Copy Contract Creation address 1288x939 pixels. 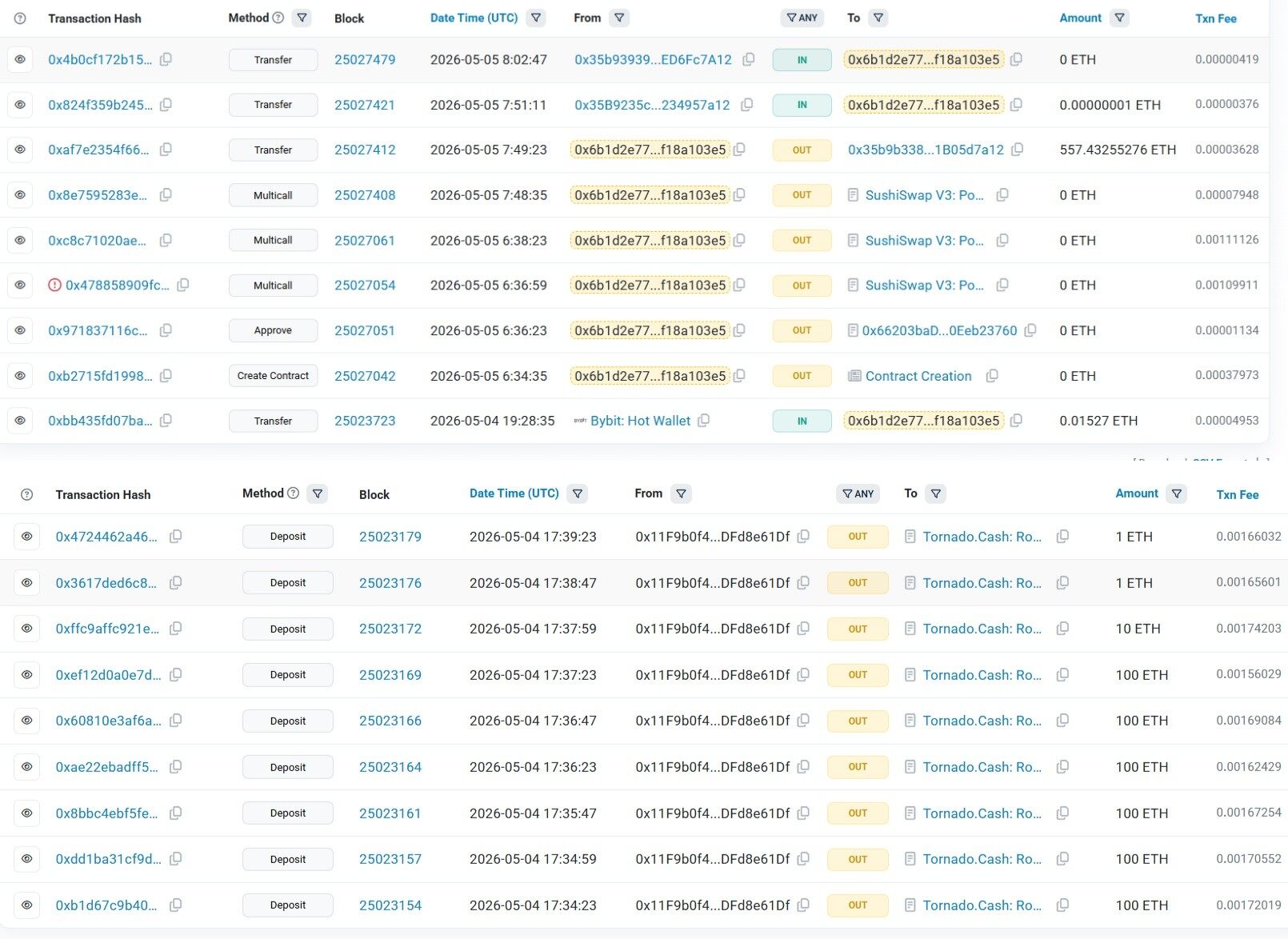[992, 376]
